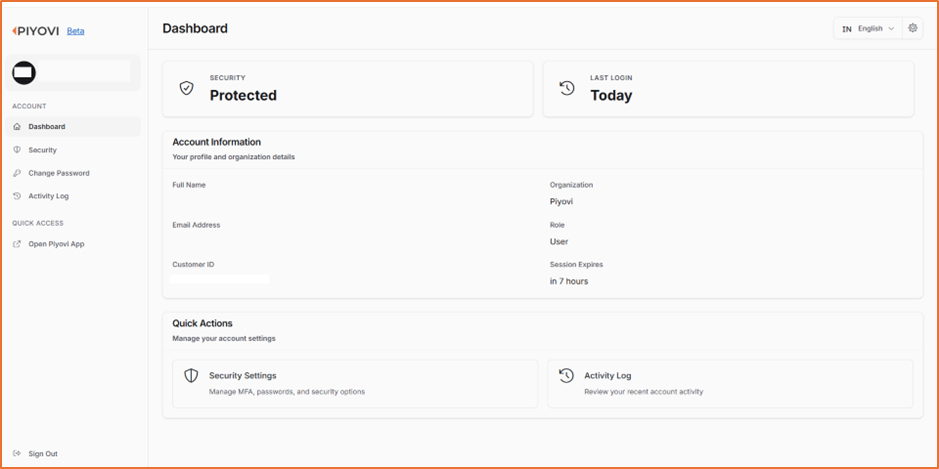Click the settings gear icon

[x=913, y=28]
